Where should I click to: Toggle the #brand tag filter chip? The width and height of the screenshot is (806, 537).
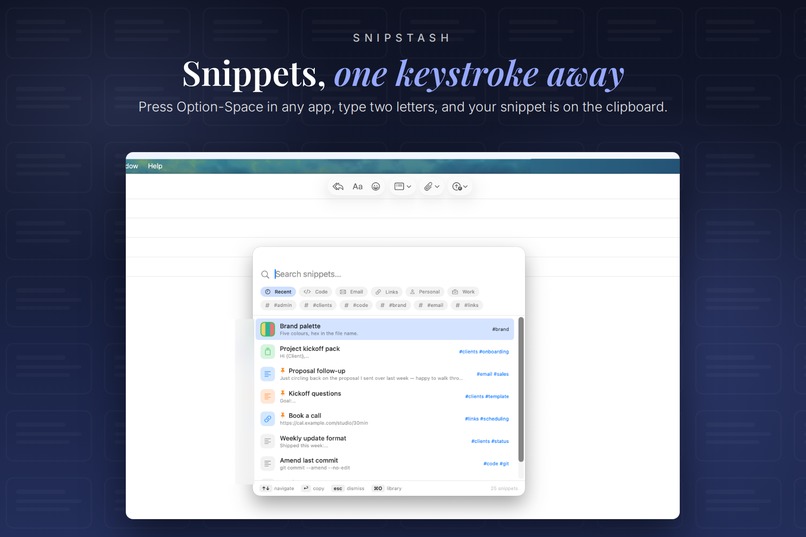pos(393,305)
